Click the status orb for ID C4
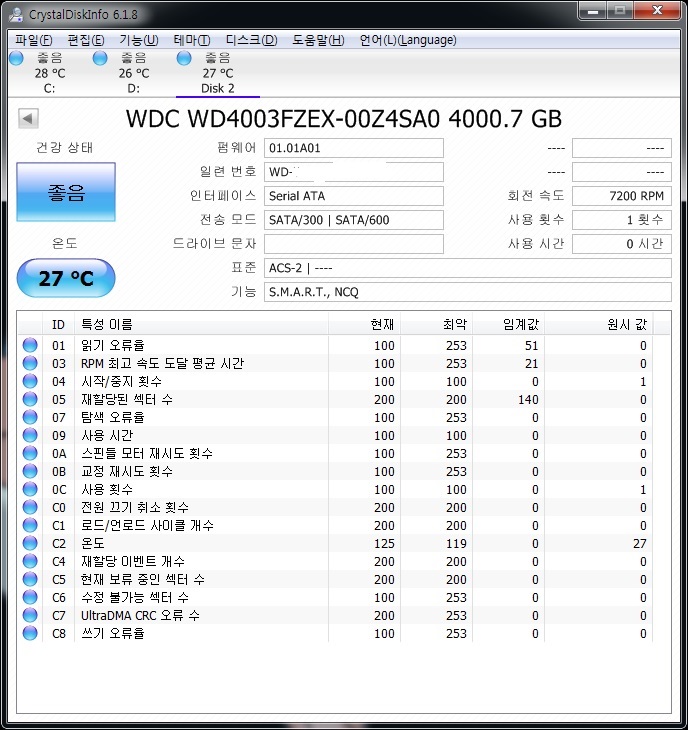Image resolution: width=688 pixels, height=730 pixels. coord(30,561)
